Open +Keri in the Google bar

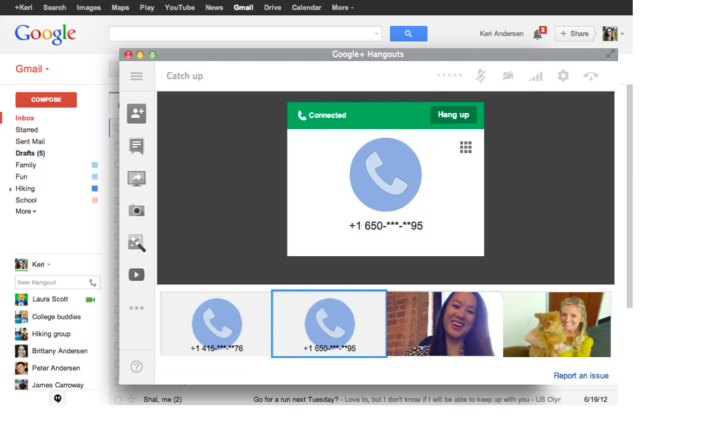(23, 8)
